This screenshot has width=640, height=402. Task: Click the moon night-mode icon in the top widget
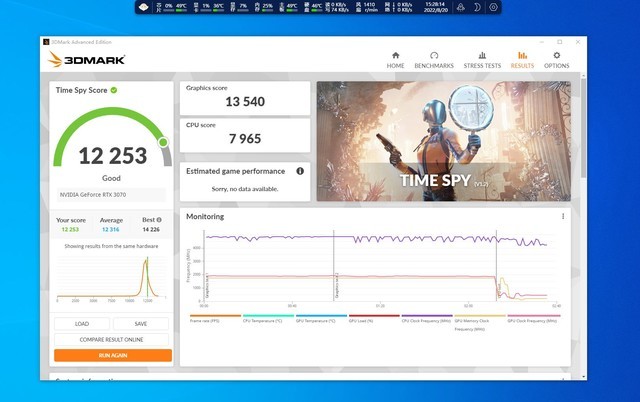click(x=477, y=7)
